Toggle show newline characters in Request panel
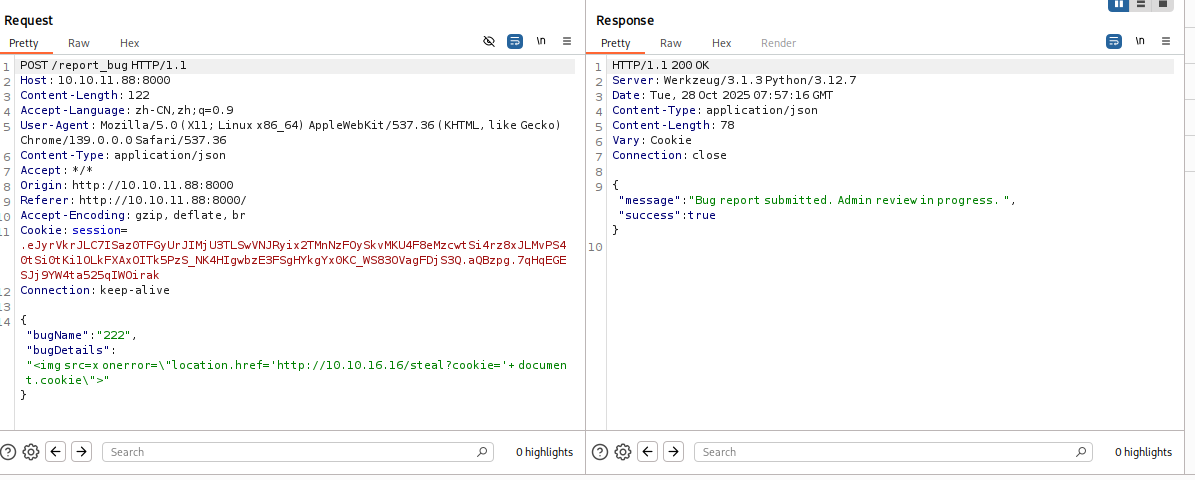 (x=541, y=41)
